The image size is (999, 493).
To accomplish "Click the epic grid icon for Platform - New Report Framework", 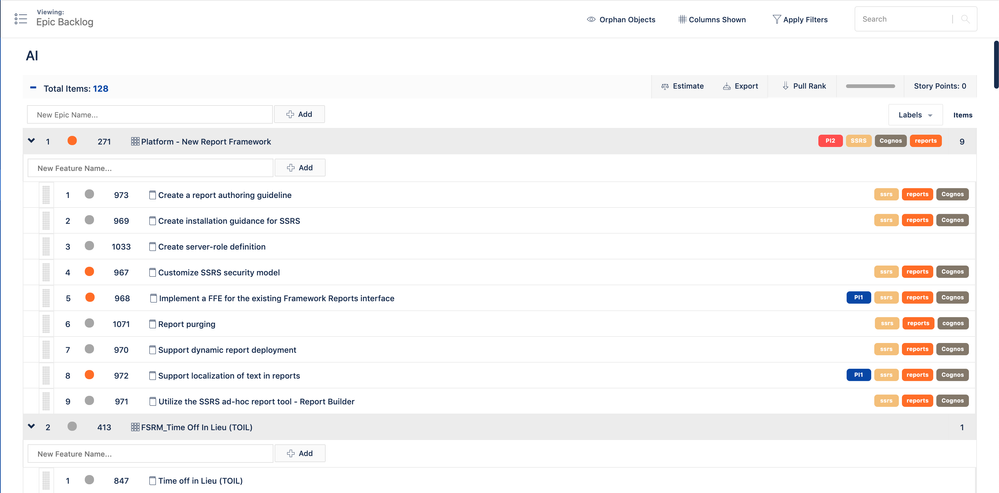I will click(x=135, y=141).
